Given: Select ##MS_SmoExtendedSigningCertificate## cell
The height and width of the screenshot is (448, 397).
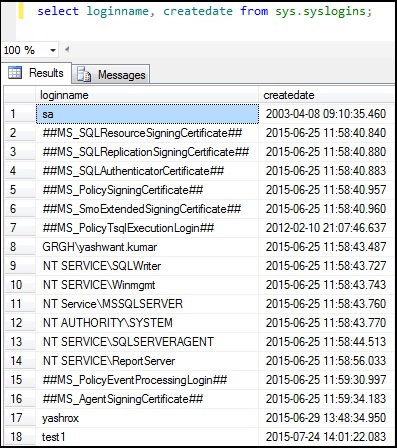Looking at the screenshot, I should pos(147,209).
